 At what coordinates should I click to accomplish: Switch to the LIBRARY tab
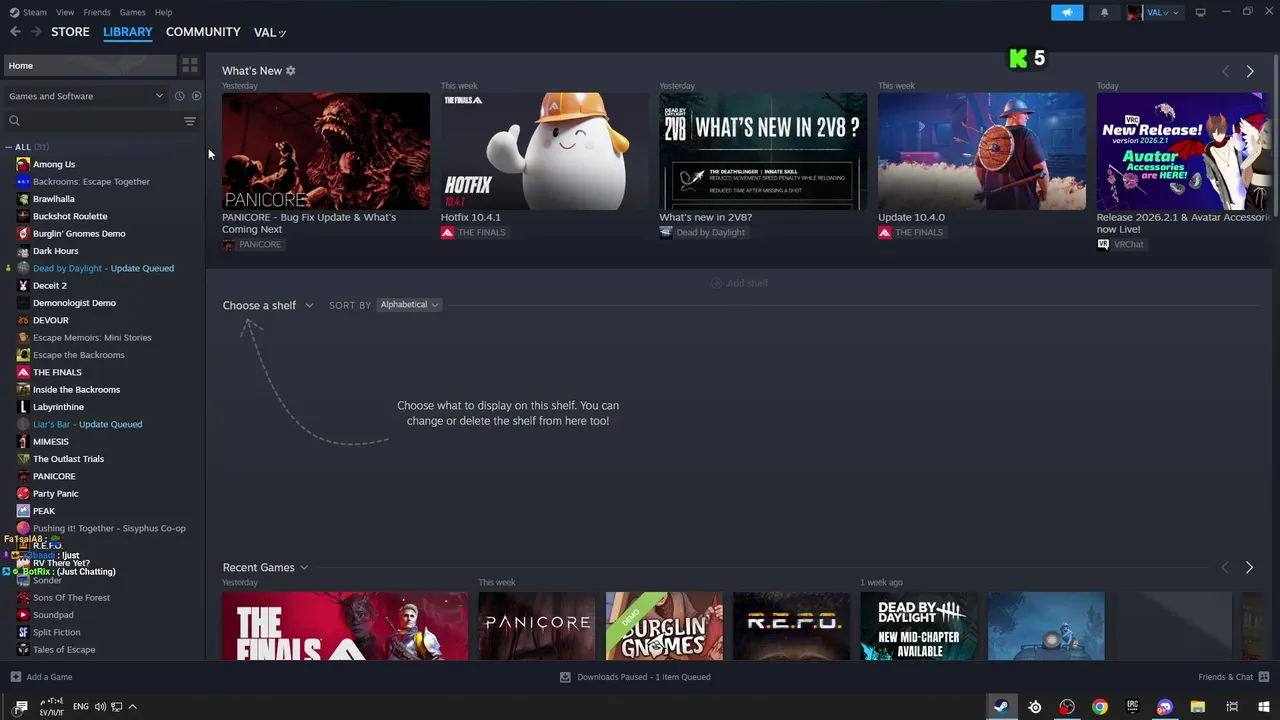pos(128,32)
